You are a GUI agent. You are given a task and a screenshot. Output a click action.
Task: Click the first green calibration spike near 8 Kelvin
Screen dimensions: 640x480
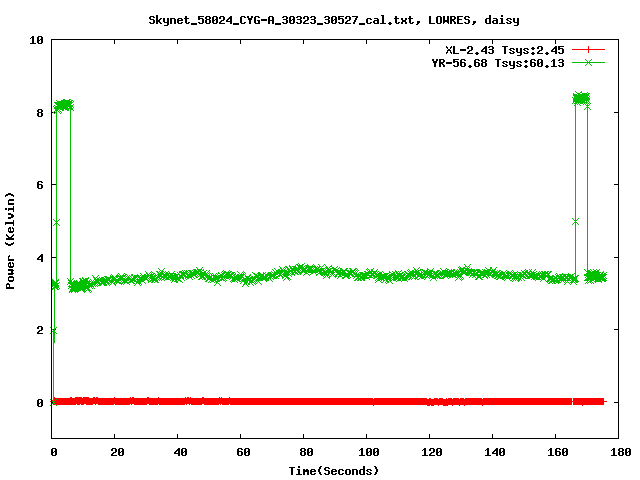[64, 105]
